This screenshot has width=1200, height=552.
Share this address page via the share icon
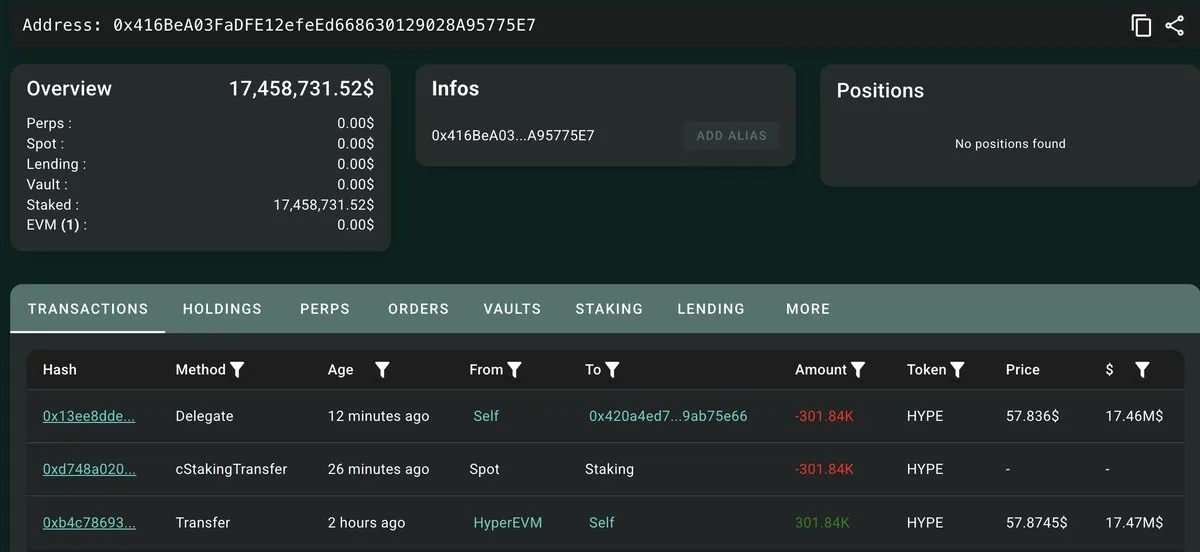(x=1175, y=26)
